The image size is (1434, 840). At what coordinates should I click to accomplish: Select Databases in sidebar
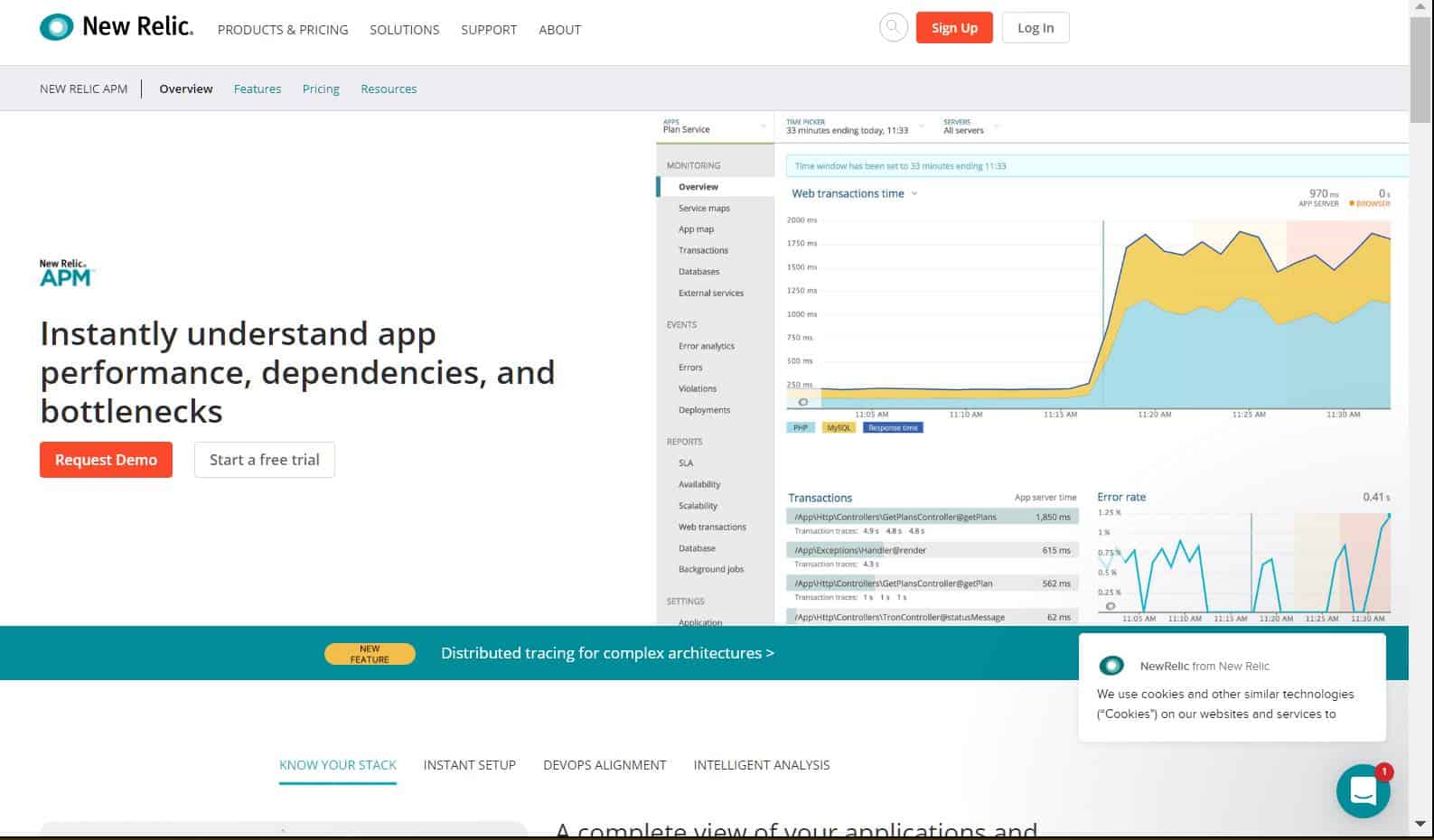coord(698,272)
